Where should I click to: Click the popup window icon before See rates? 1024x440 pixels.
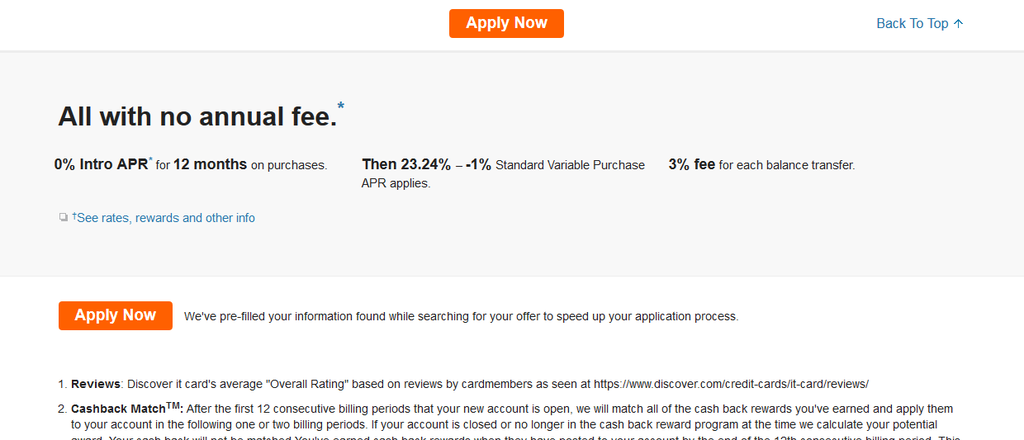pos(63,217)
